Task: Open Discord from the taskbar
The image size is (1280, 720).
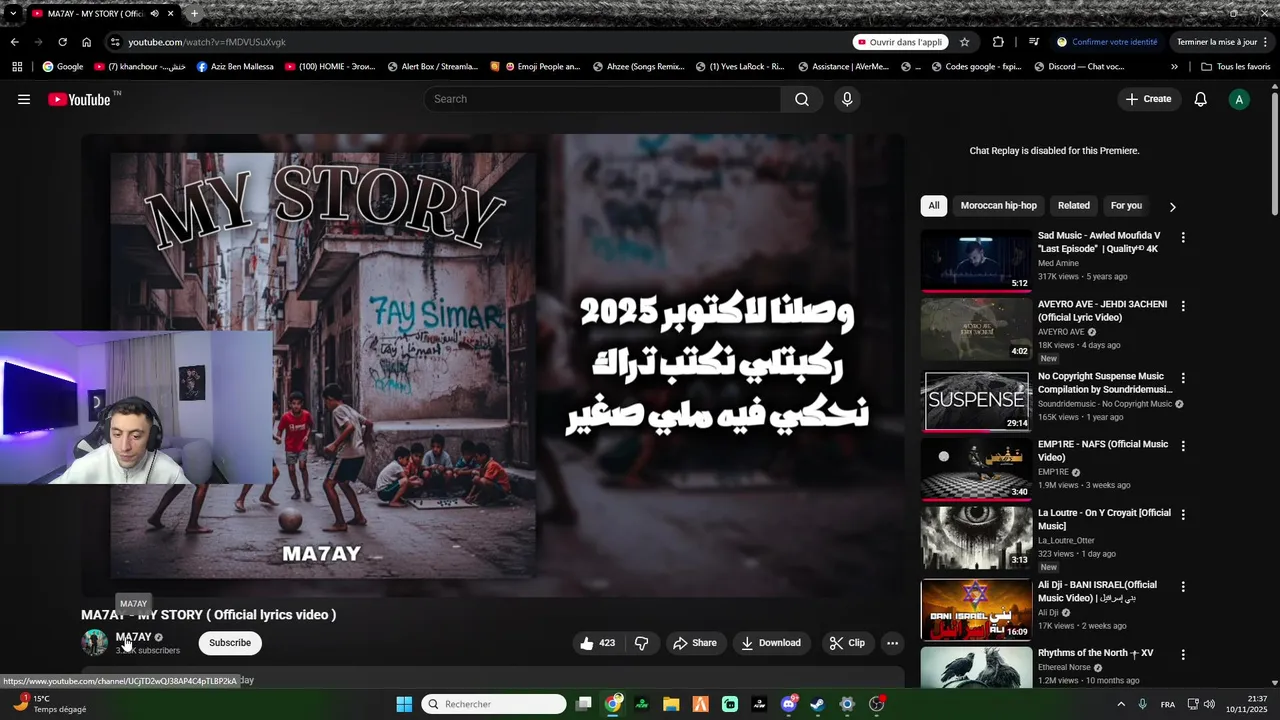Action: (x=788, y=704)
